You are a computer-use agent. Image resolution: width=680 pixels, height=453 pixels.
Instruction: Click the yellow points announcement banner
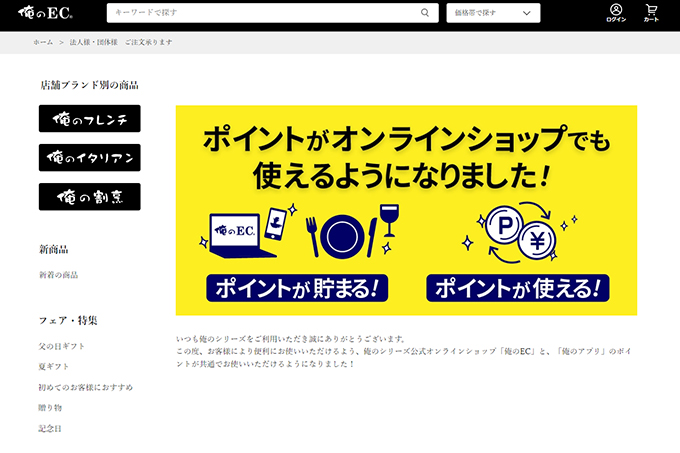pyautogui.click(x=406, y=210)
